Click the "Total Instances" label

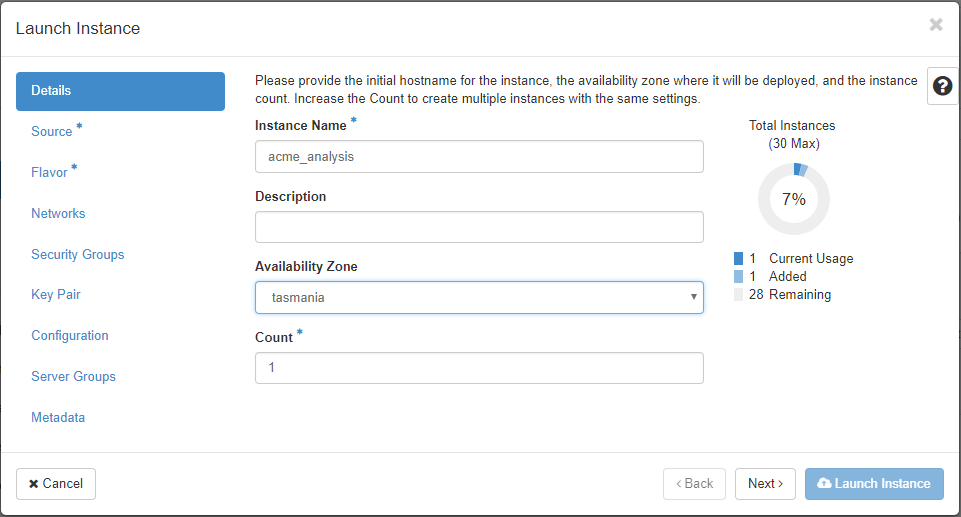792,126
